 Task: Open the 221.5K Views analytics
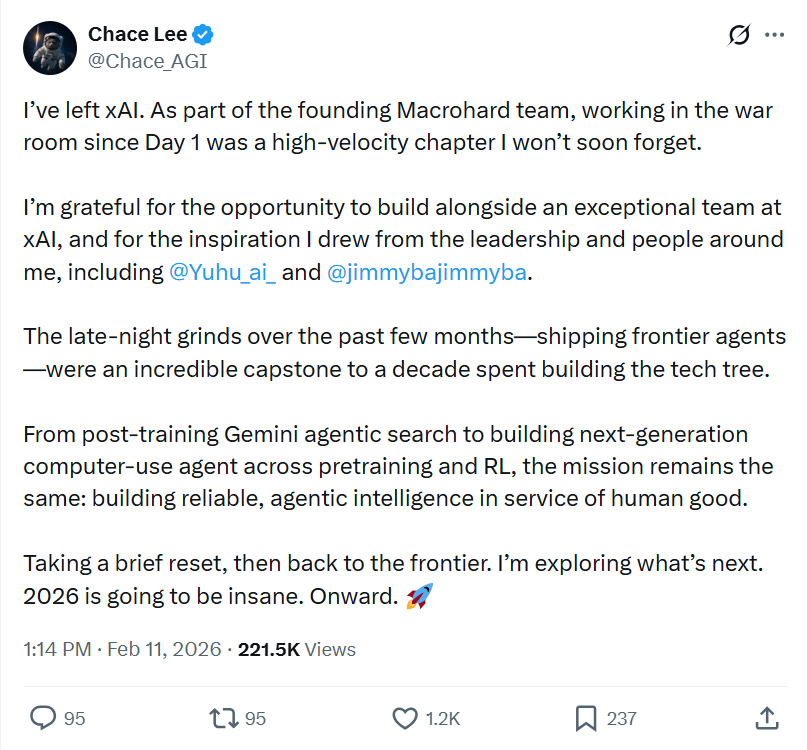point(297,649)
